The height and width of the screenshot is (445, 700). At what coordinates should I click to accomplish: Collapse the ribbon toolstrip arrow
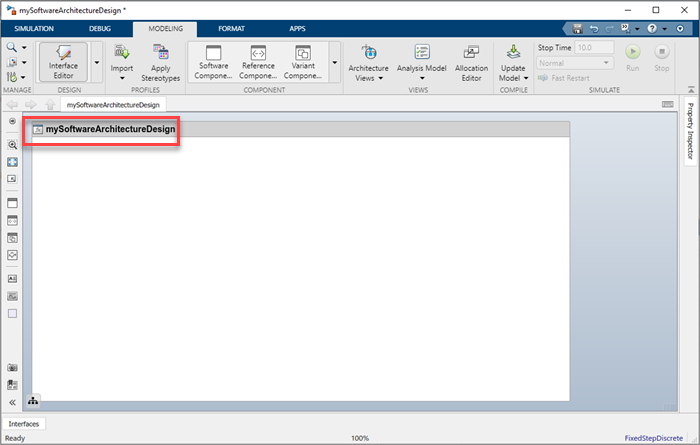(x=691, y=89)
